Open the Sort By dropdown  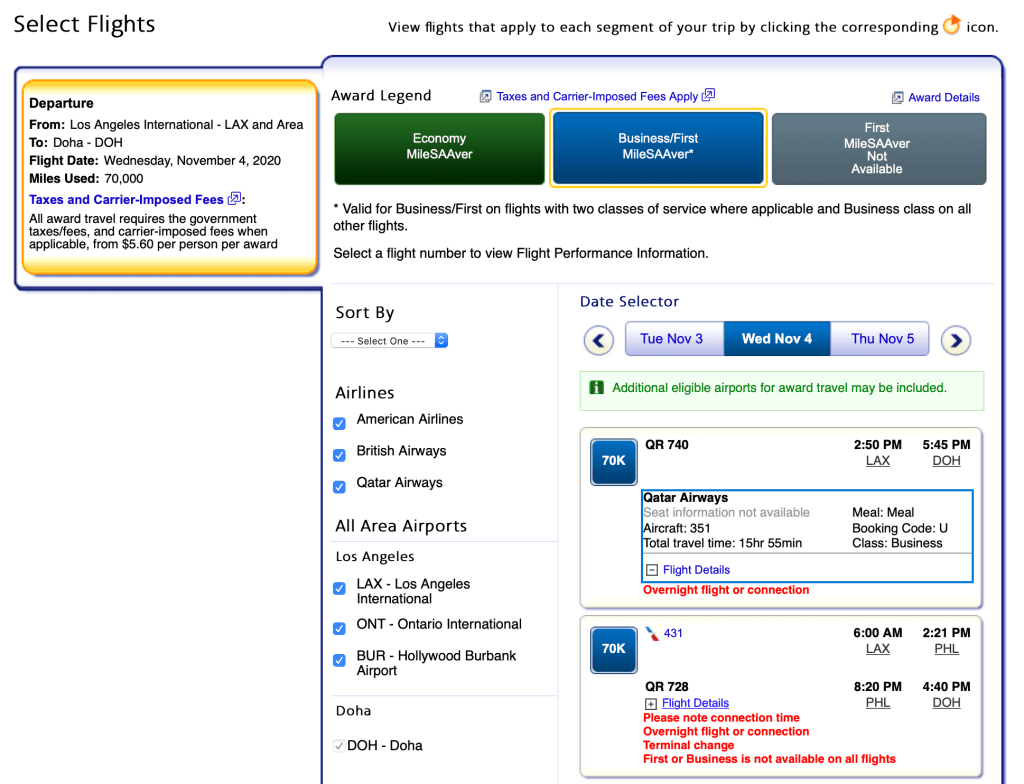tap(390, 341)
